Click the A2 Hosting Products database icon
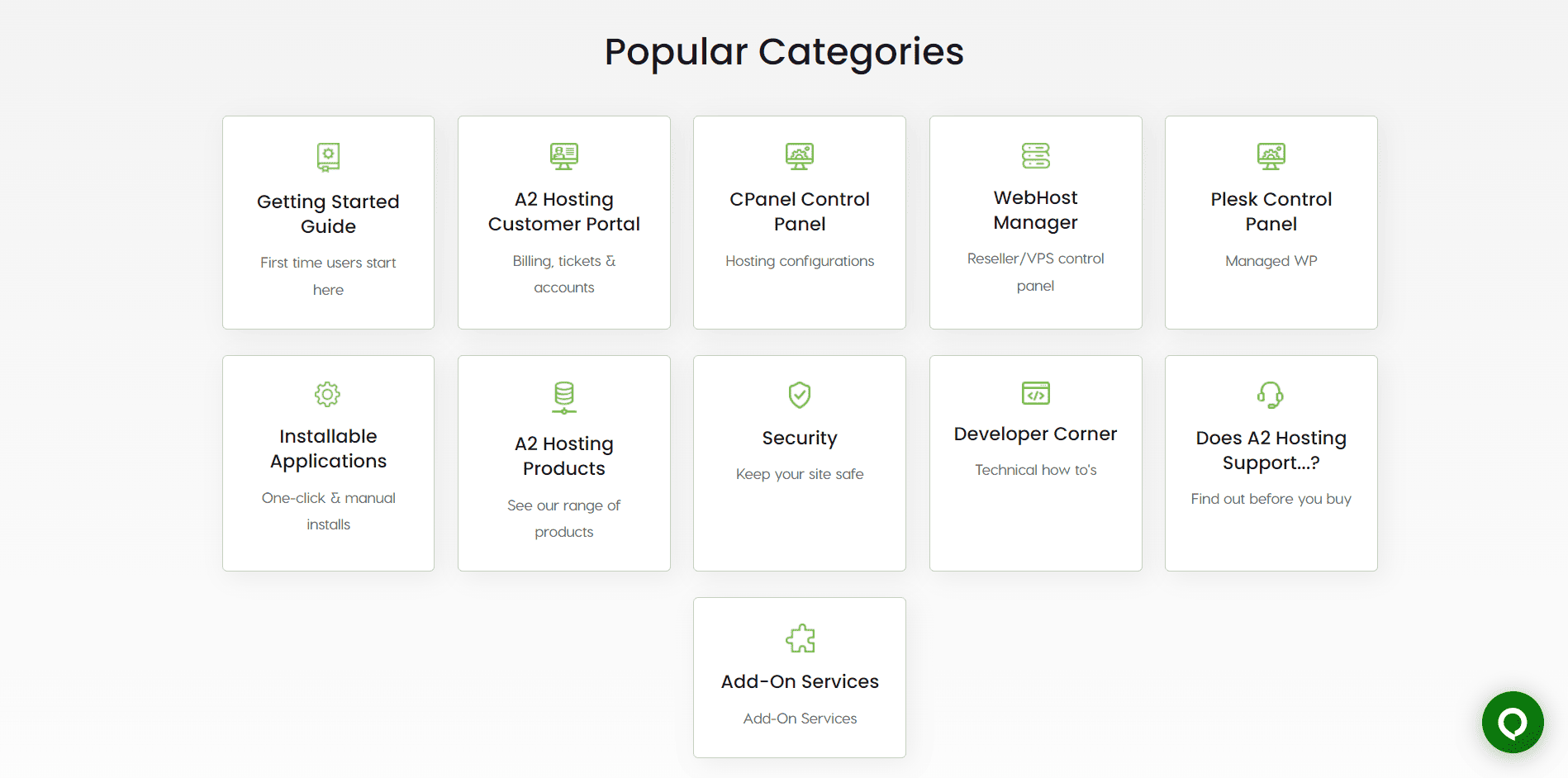 click(564, 397)
